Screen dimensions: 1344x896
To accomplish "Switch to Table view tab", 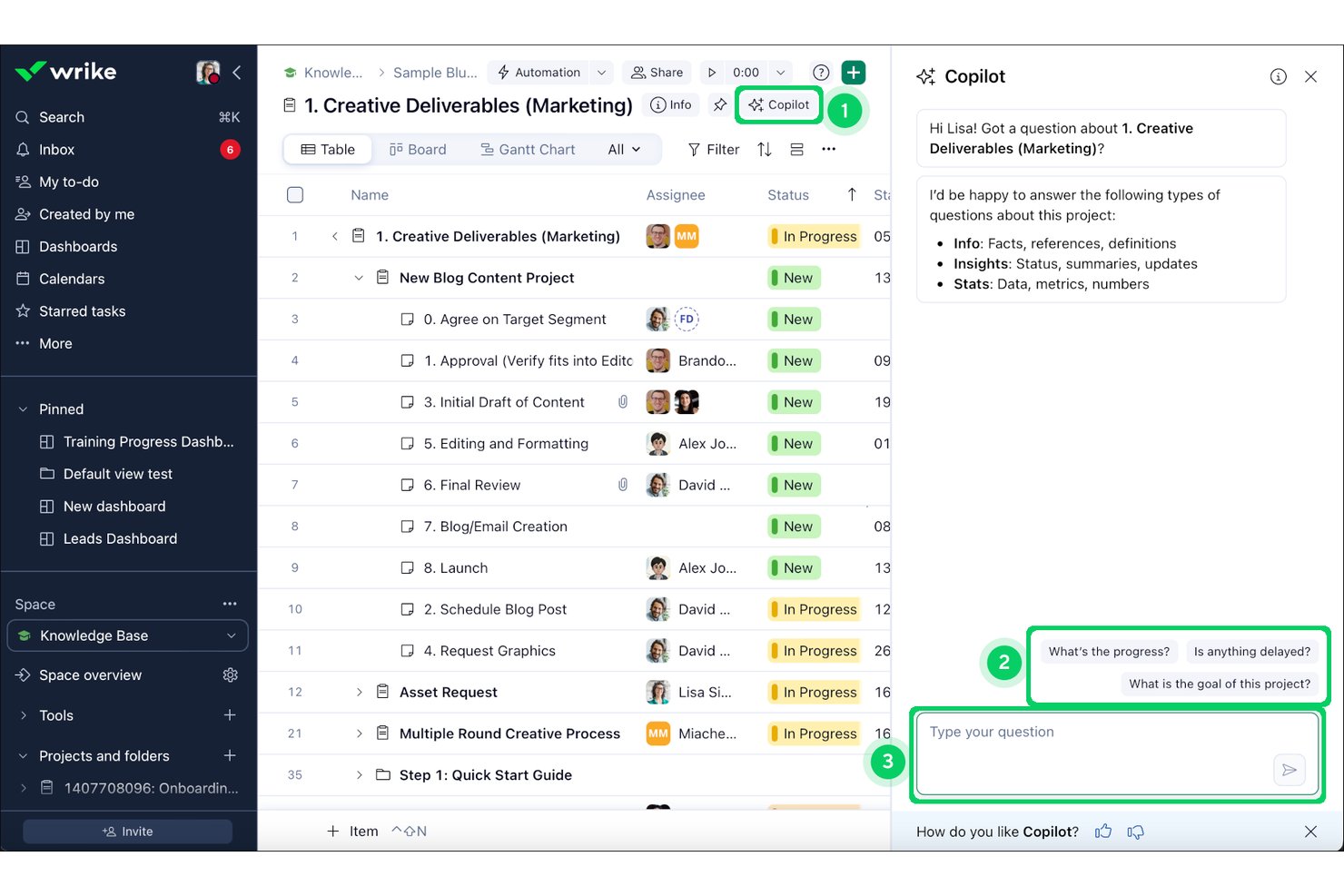I will pyautogui.click(x=328, y=150).
